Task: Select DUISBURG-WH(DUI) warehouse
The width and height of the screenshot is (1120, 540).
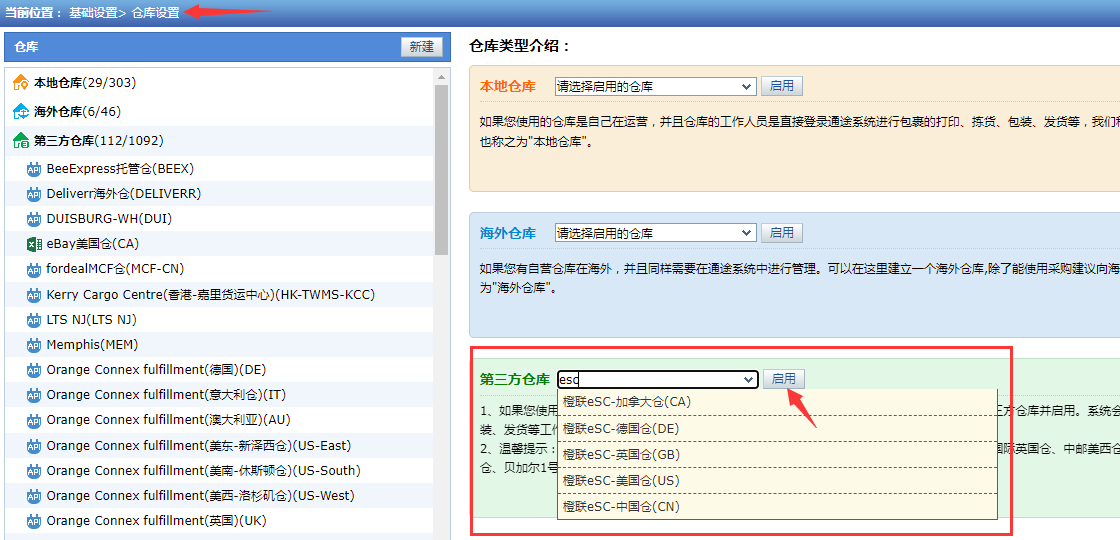Action: point(109,219)
